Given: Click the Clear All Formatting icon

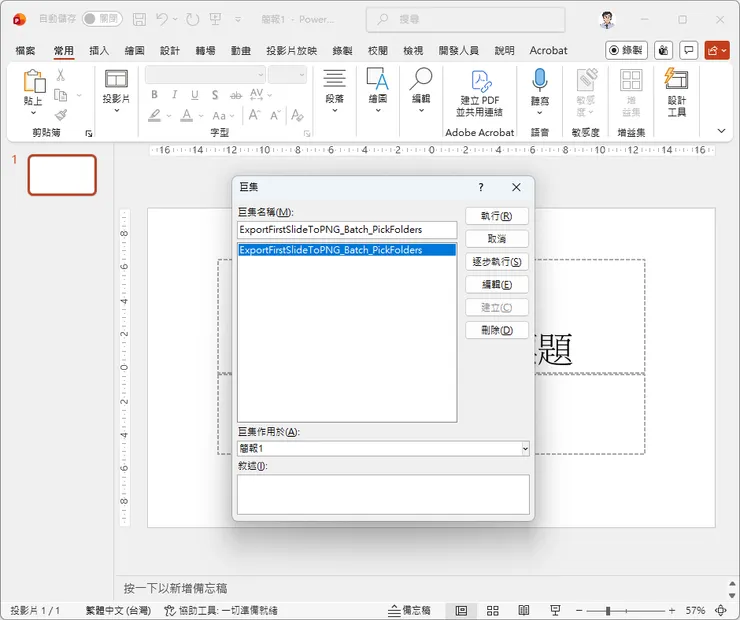Looking at the screenshot, I should coord(297,115).
